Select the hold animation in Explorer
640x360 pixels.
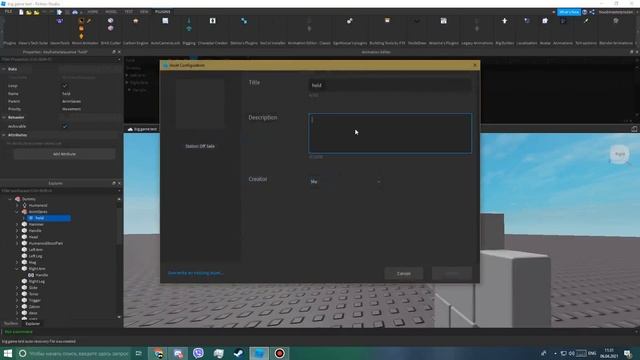tap(49, 218)
